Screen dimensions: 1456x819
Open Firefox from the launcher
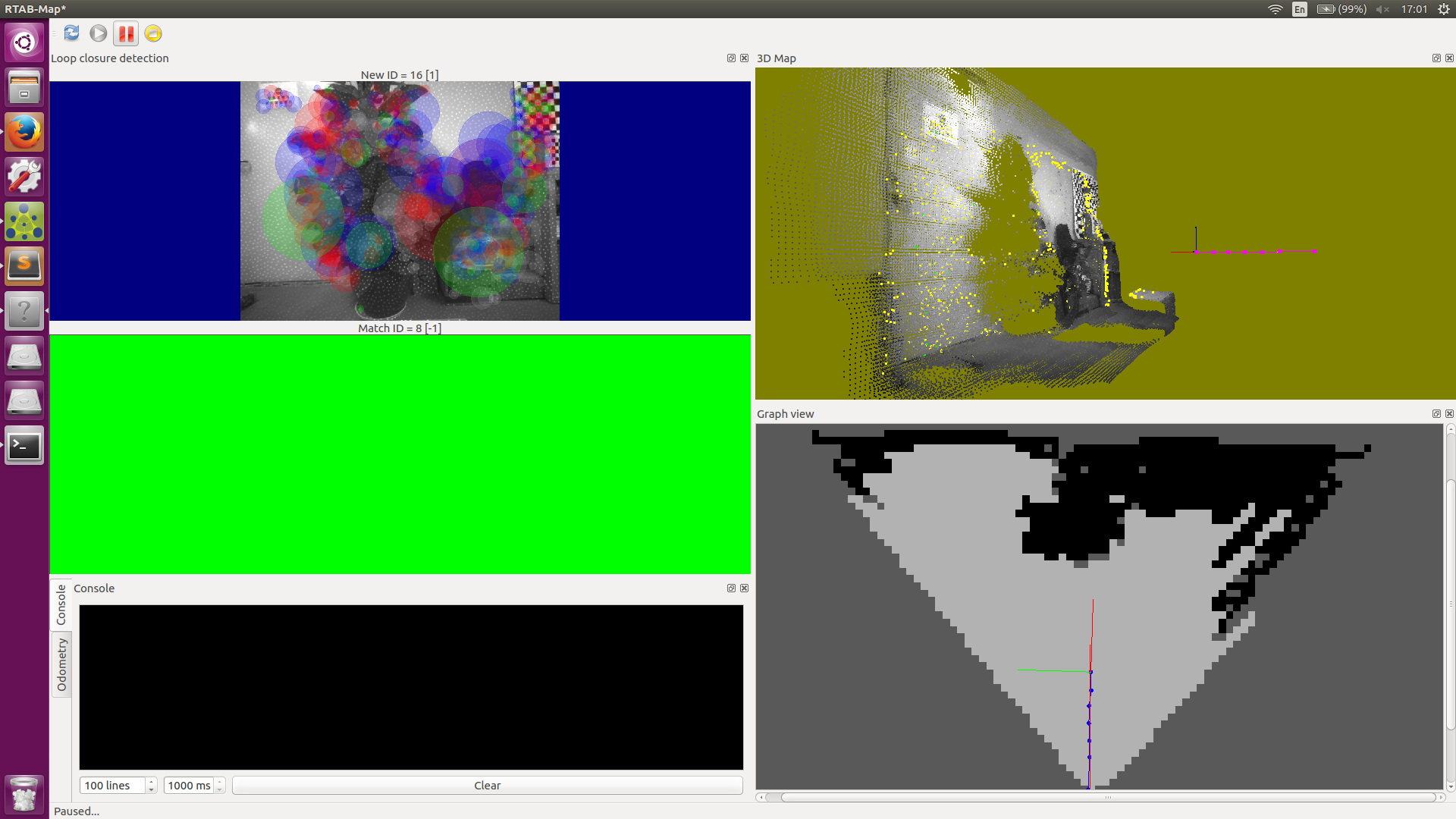click(24, 132)
